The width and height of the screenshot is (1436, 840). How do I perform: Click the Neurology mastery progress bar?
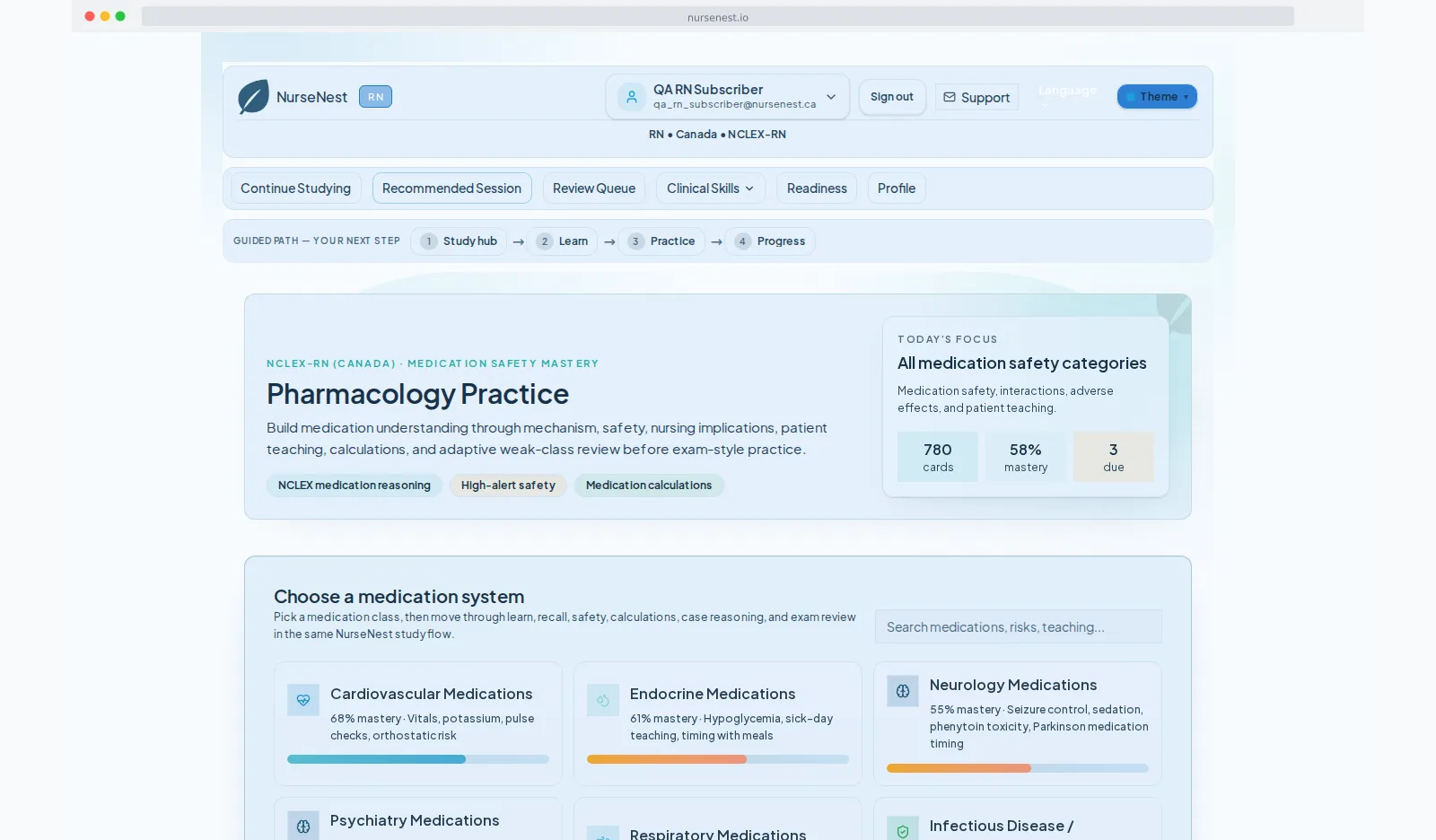pyautogui.click(x=1018, y=768)
